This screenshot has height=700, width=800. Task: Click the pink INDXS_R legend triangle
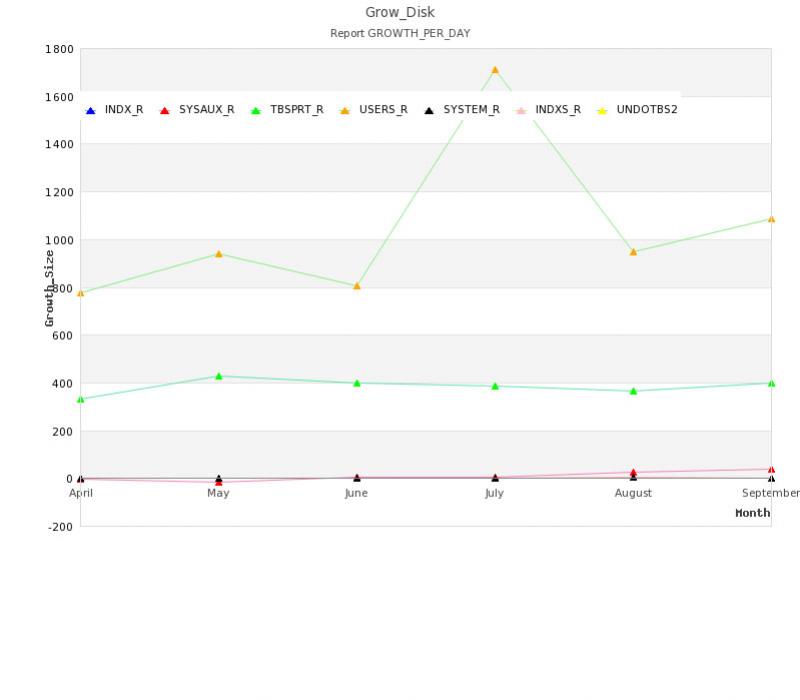[x=521, y=111]
